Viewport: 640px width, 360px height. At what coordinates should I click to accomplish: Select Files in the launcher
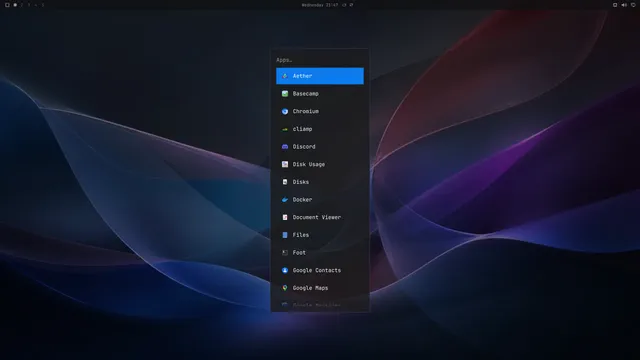pos(320,235)
